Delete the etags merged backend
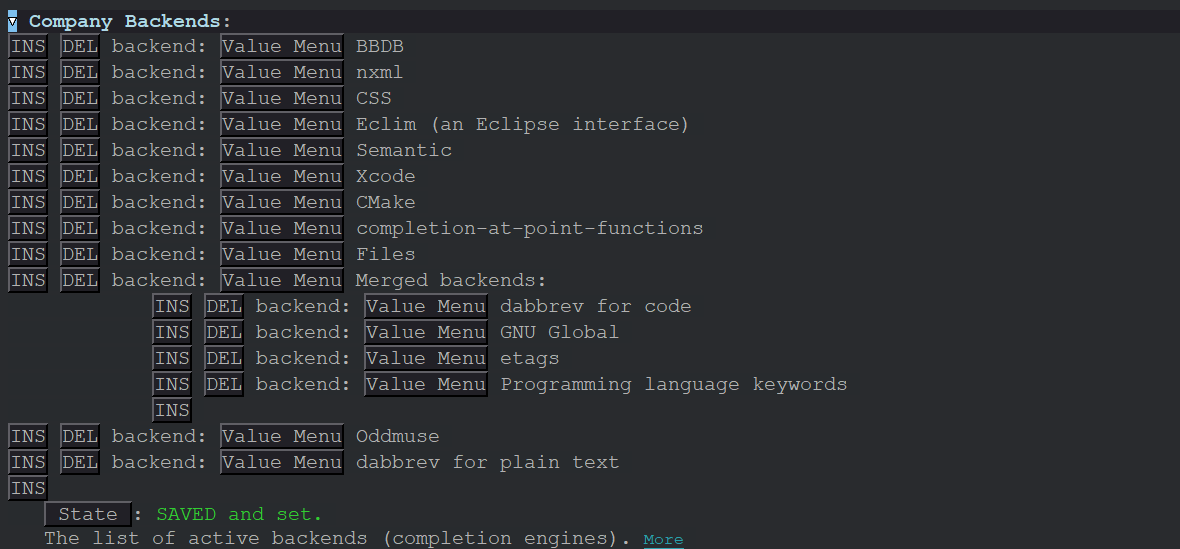 pyautogui.click(x=224, y=359)
